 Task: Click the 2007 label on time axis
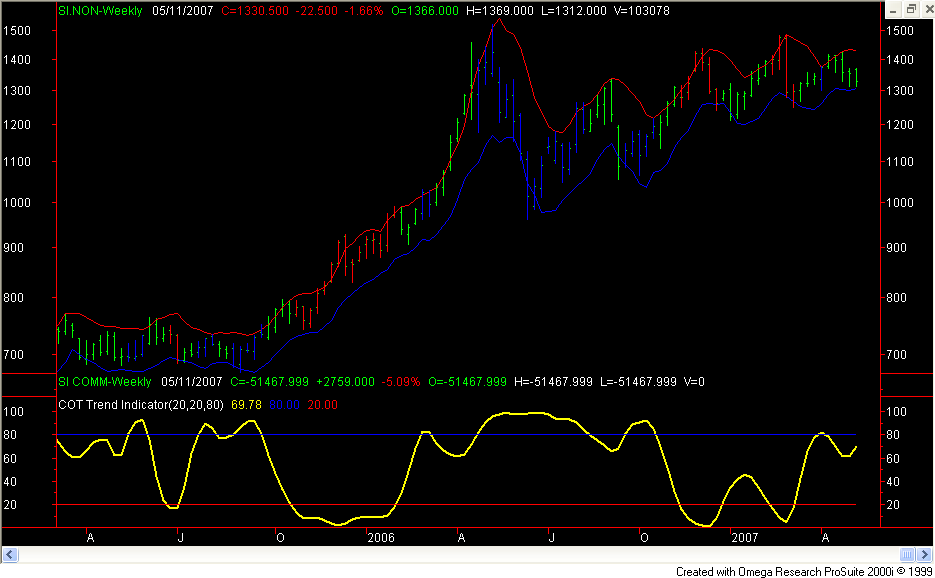coord(745,538)
